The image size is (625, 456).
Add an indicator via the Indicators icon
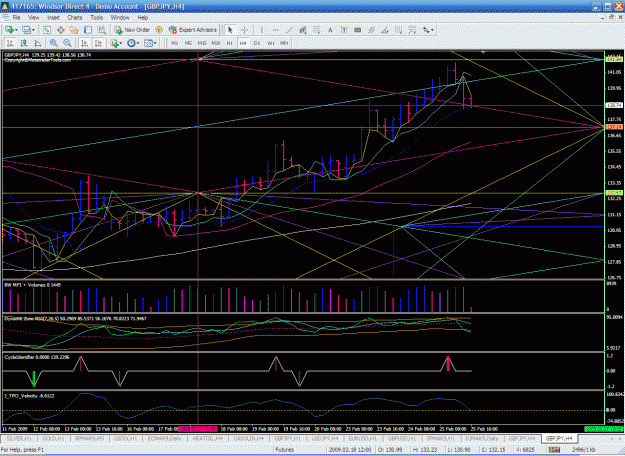tap(115, 43)
